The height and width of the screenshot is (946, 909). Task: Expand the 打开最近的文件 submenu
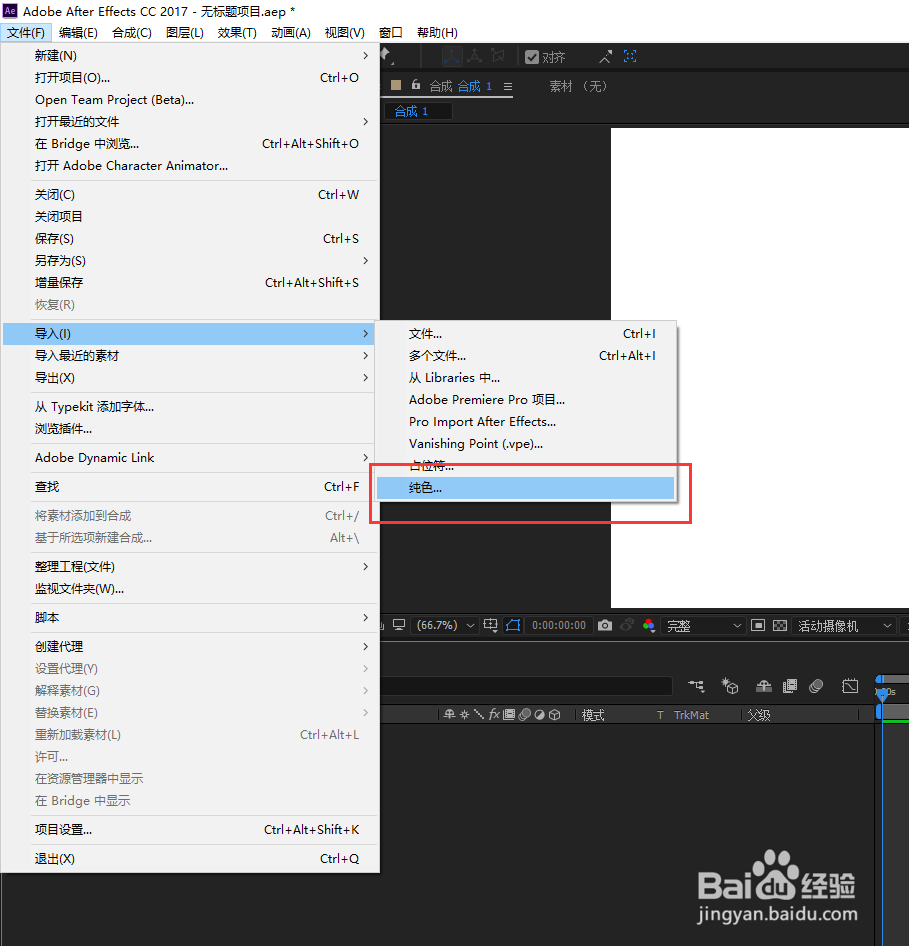pos(189,121)
